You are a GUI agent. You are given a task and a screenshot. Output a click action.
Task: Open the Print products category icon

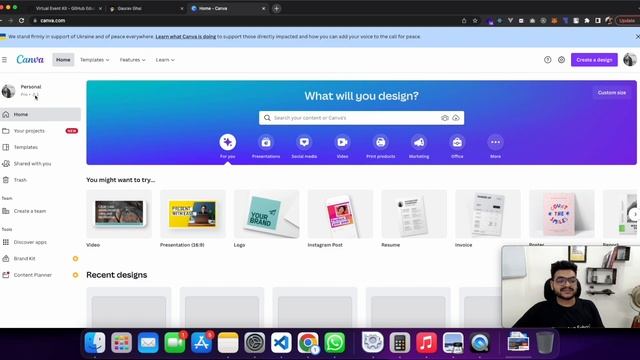pos(380,142)
